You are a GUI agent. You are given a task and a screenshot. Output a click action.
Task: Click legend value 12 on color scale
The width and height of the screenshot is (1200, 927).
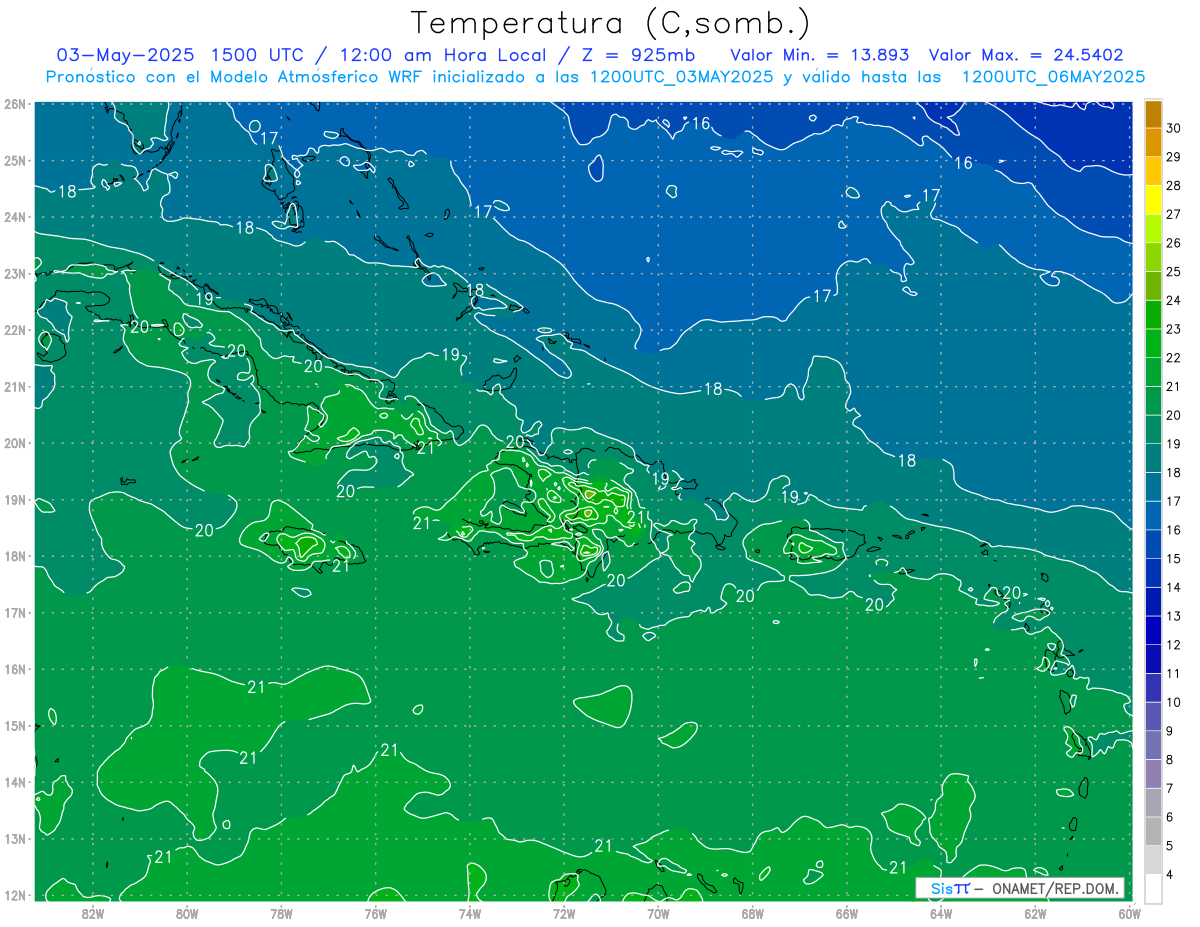tap(1174, 645)
